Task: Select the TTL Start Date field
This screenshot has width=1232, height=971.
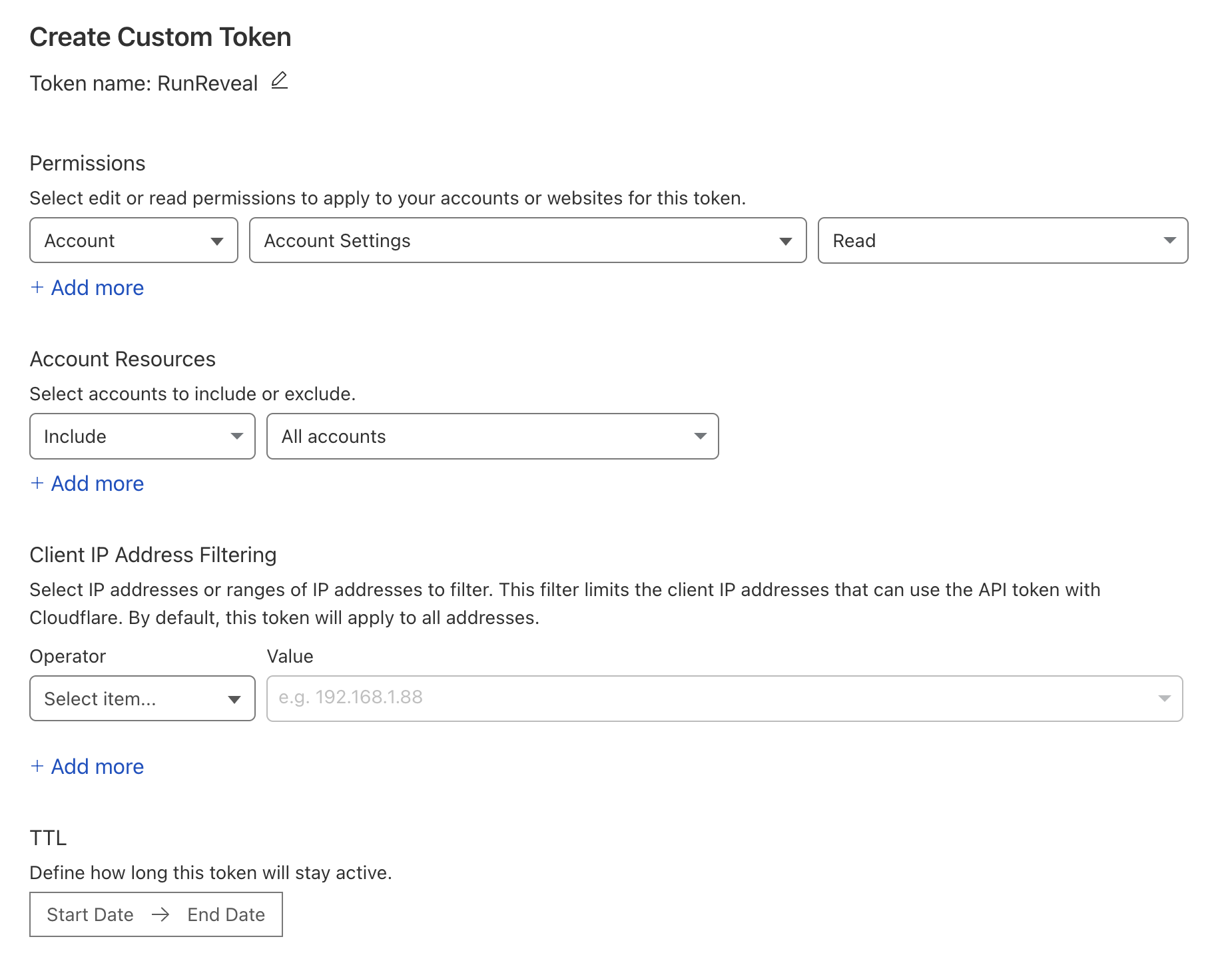Action: tap(90, 915)
